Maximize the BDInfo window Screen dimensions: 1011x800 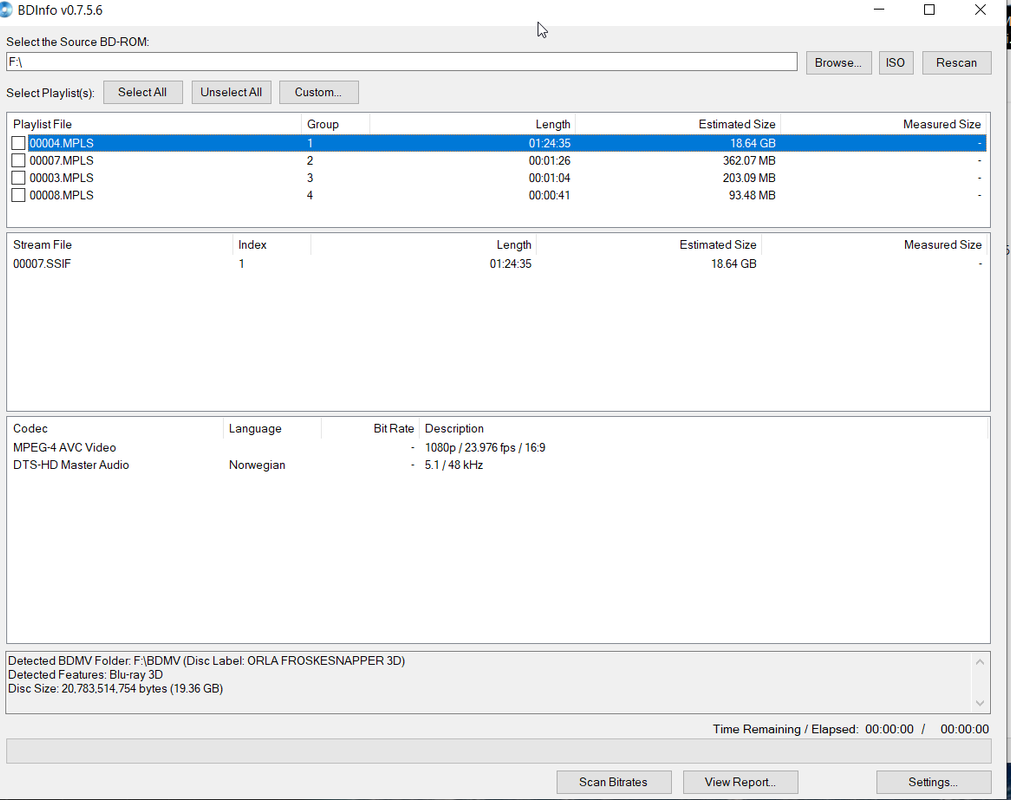click(929, 10)
